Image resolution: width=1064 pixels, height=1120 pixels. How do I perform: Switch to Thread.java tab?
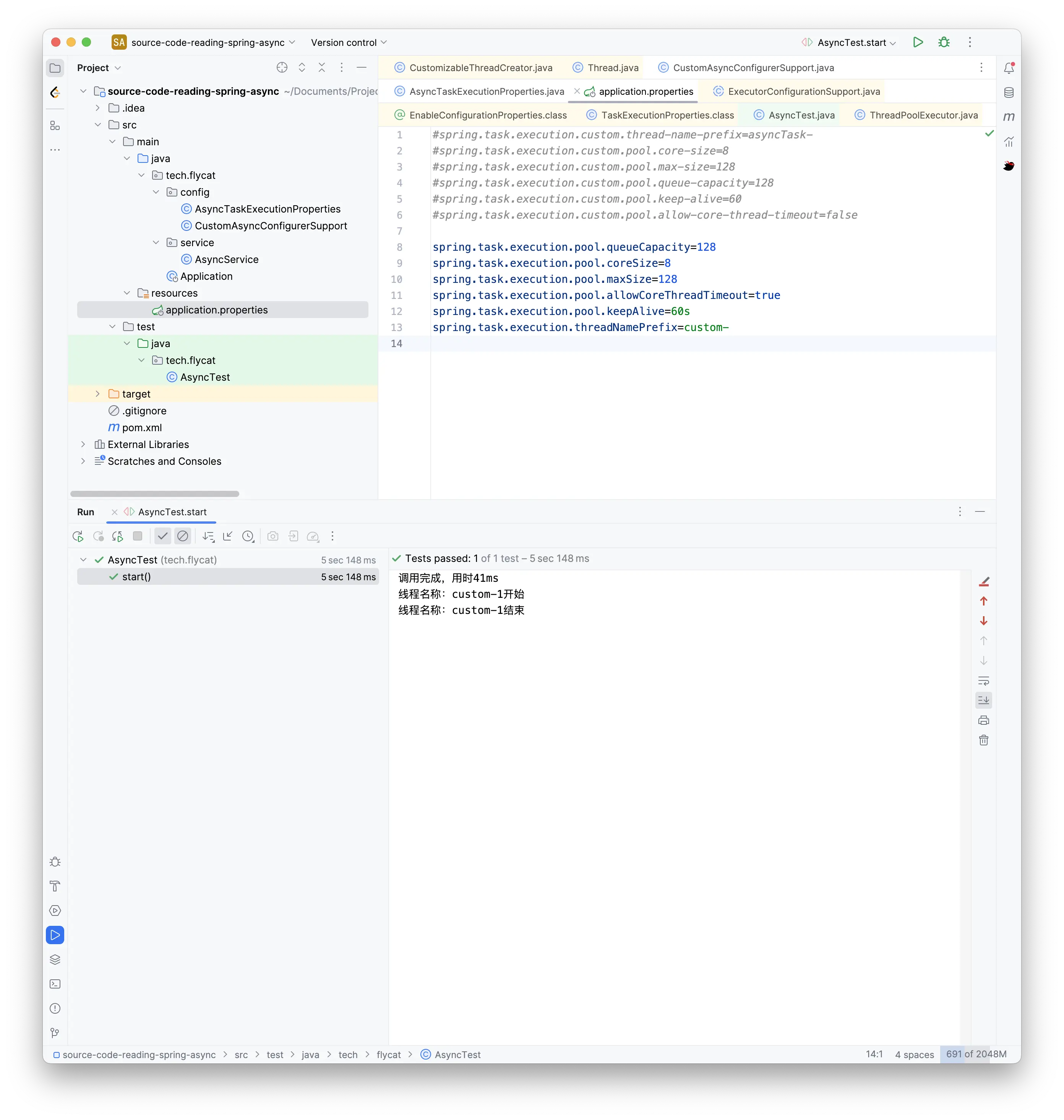pos(605,68)
